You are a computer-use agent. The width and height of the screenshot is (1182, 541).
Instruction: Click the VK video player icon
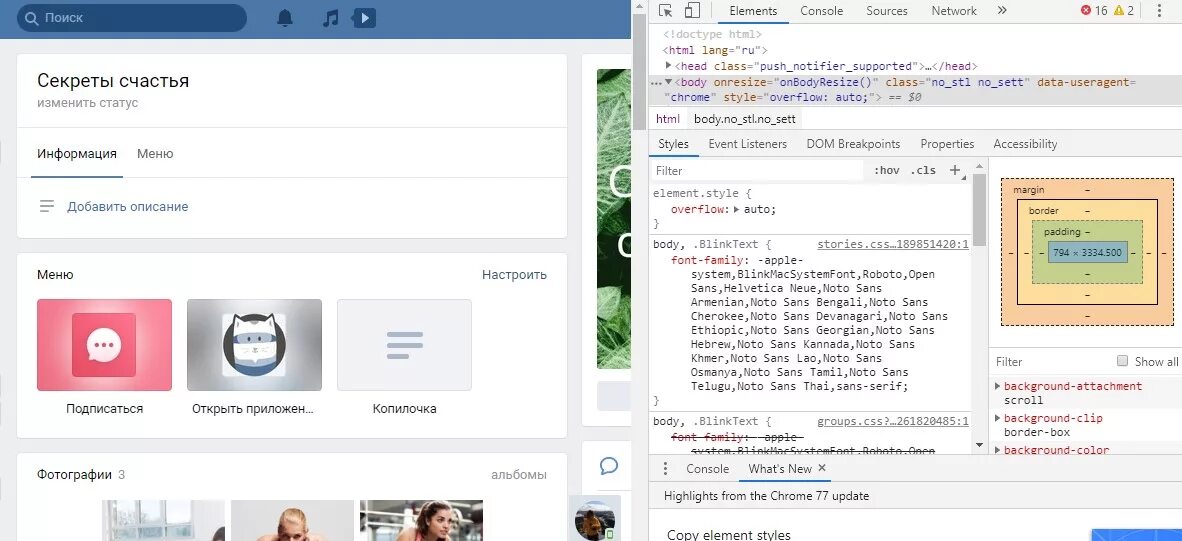364,17
